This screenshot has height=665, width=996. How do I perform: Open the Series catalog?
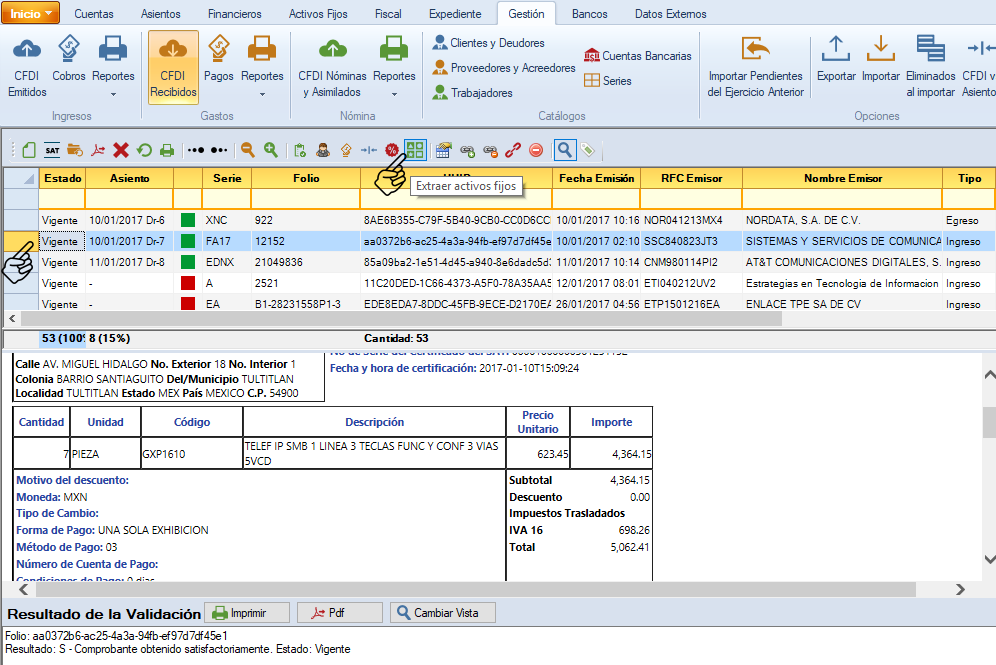tap(608, 81)
